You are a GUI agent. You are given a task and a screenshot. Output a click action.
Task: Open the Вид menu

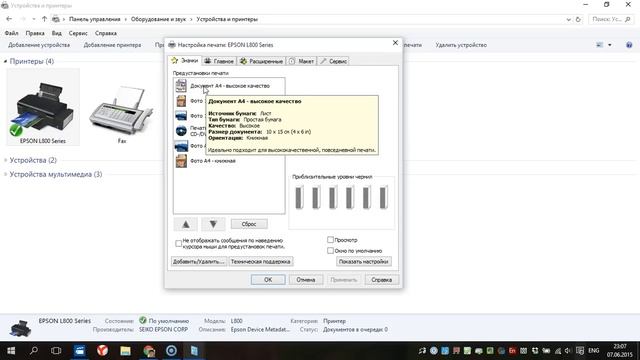(x=56, y=33)
